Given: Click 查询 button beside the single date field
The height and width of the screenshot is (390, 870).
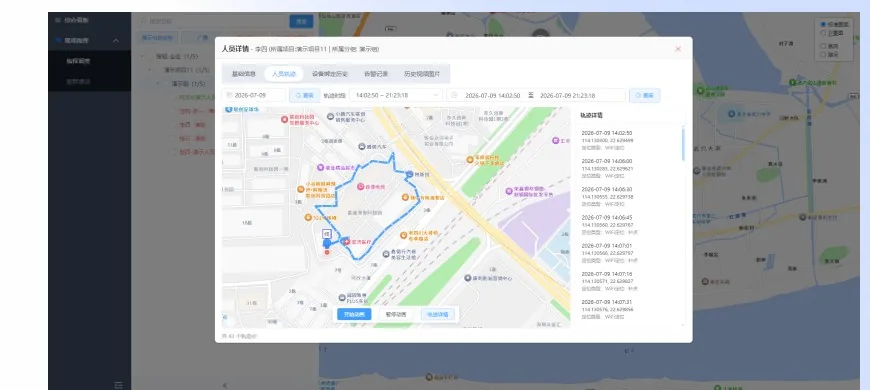Looking at the screenshot, I should coord(305,95).
